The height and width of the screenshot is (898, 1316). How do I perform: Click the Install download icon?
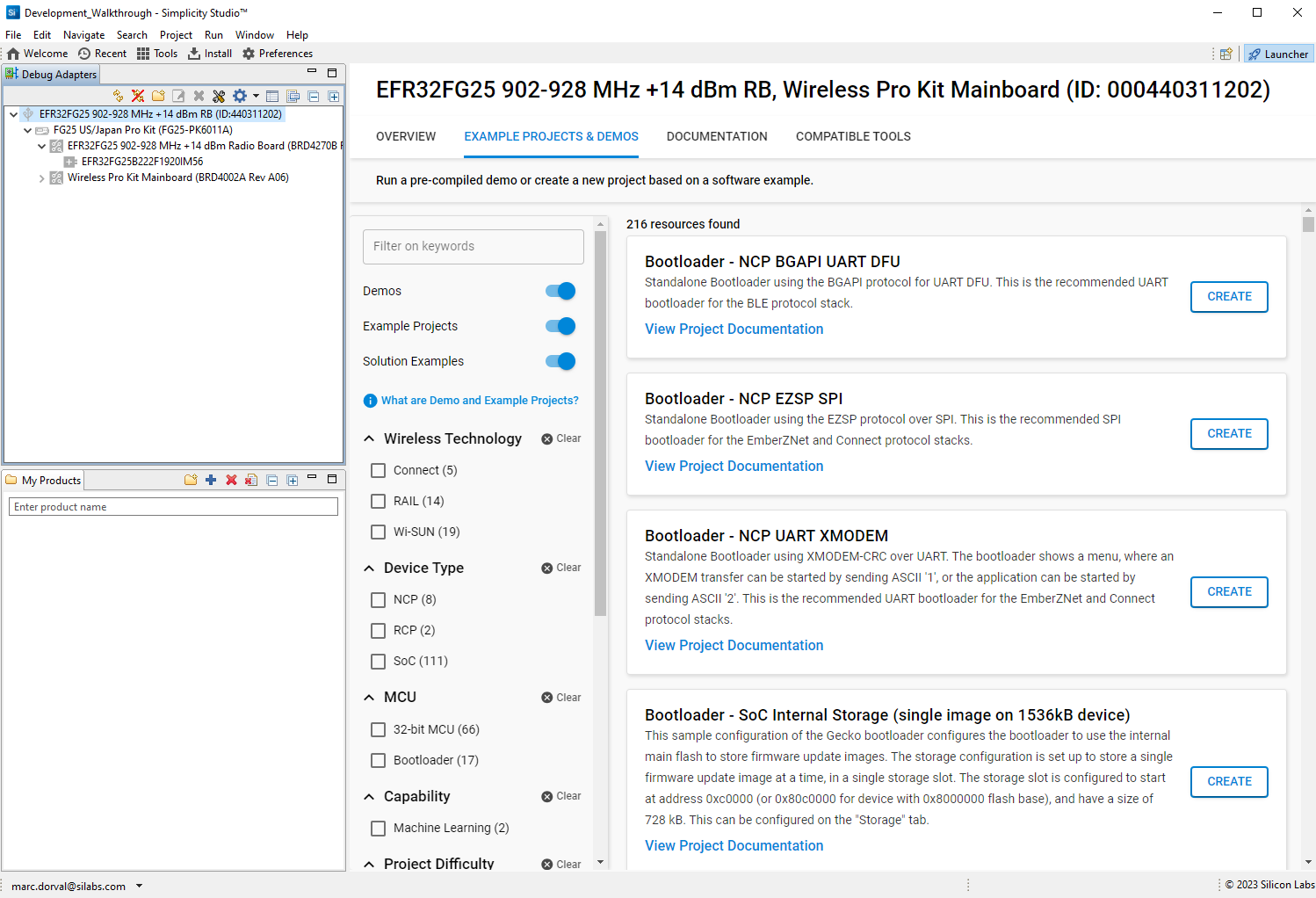pyautogui.click(x=194, y=54)
